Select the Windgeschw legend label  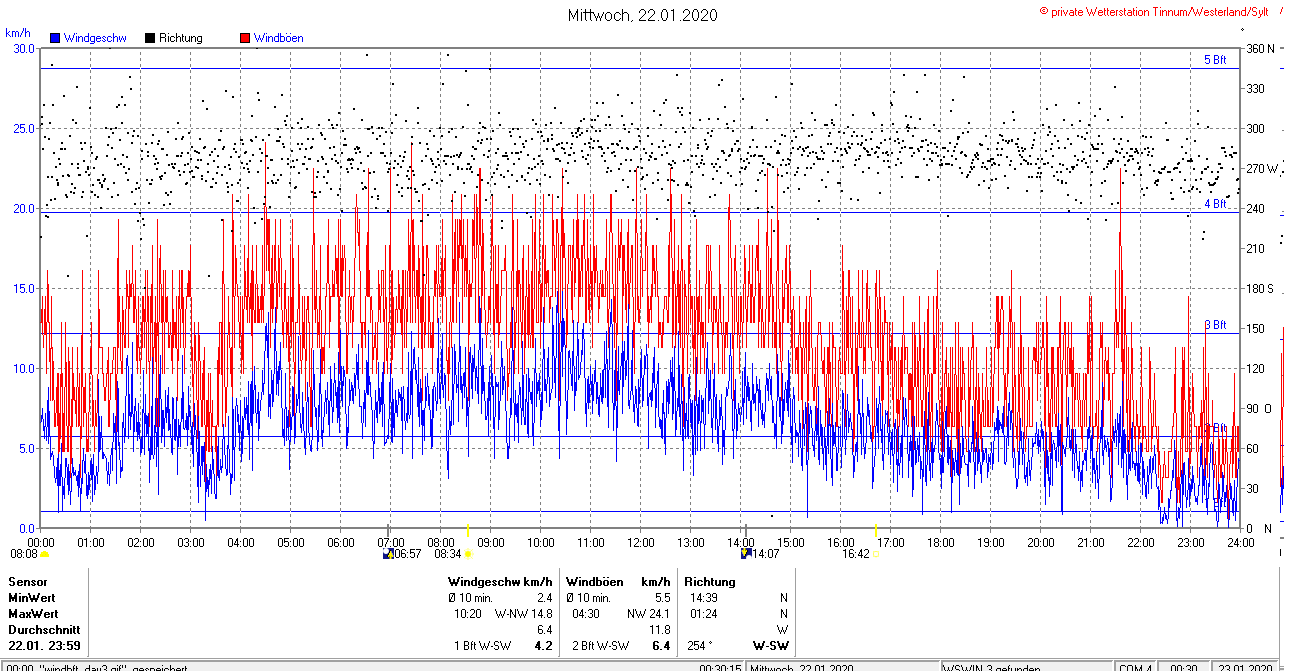point(95,38)
